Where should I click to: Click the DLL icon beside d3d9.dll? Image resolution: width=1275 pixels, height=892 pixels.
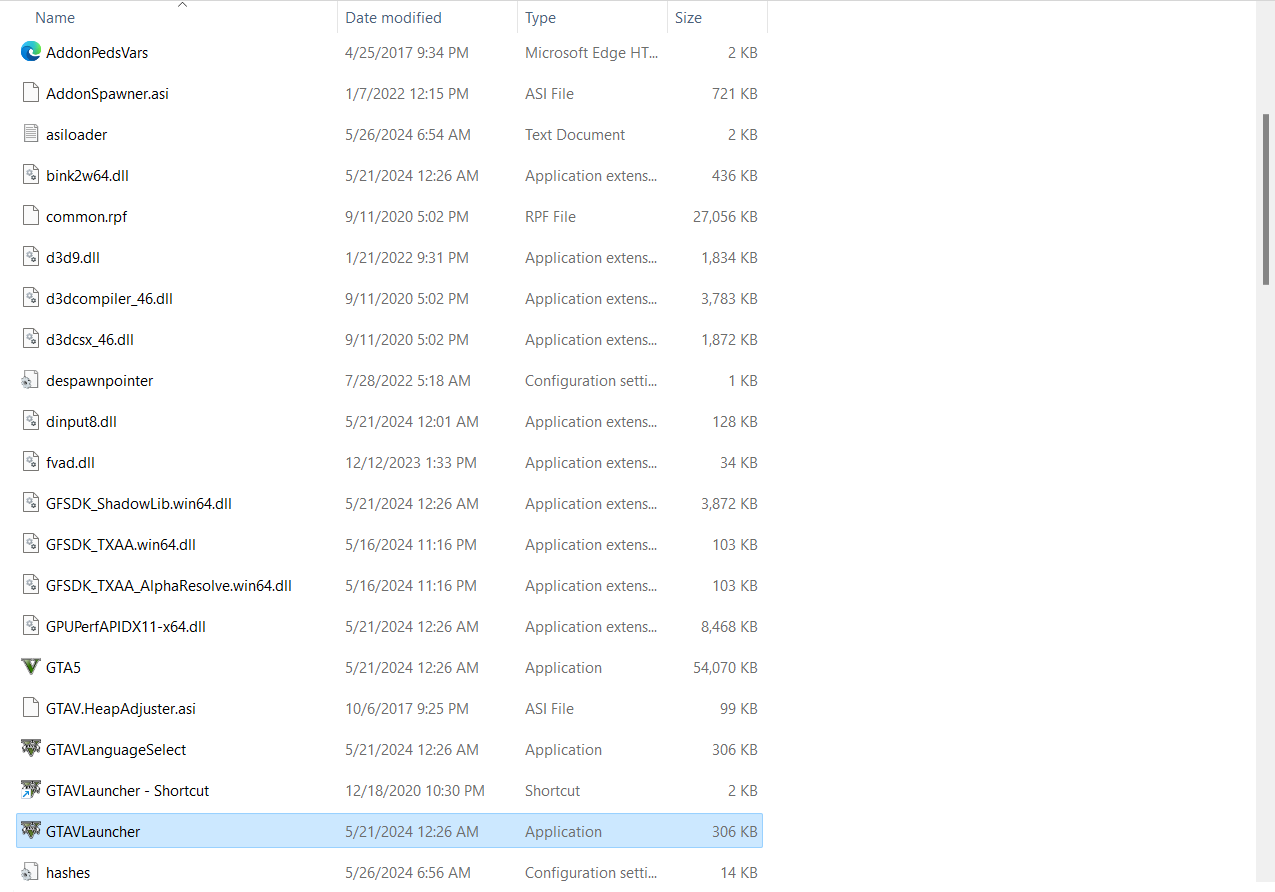pos(31,257)
